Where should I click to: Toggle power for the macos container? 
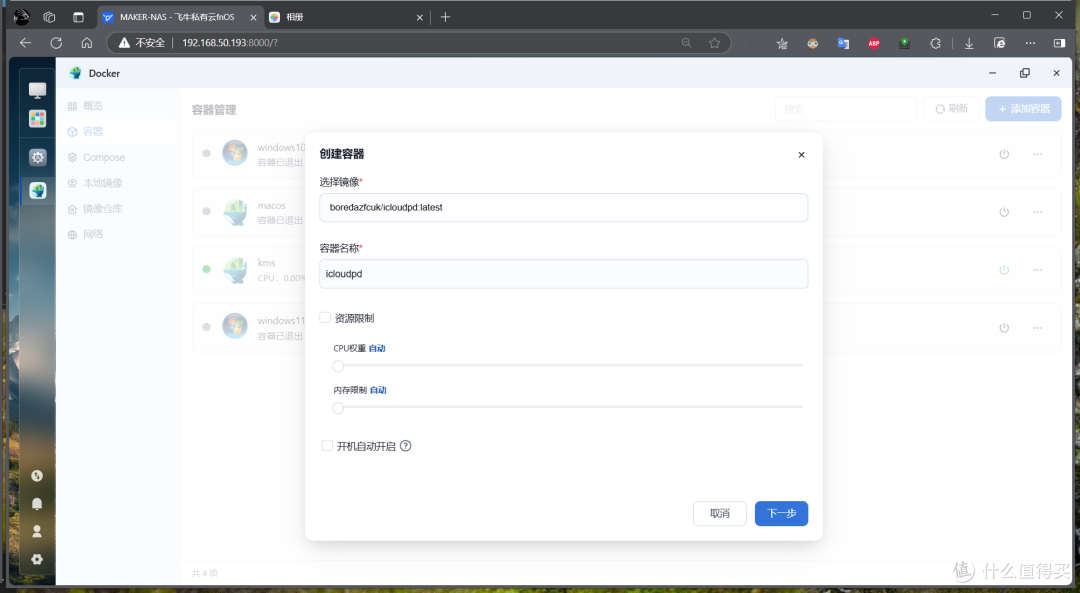(1004, 212)
